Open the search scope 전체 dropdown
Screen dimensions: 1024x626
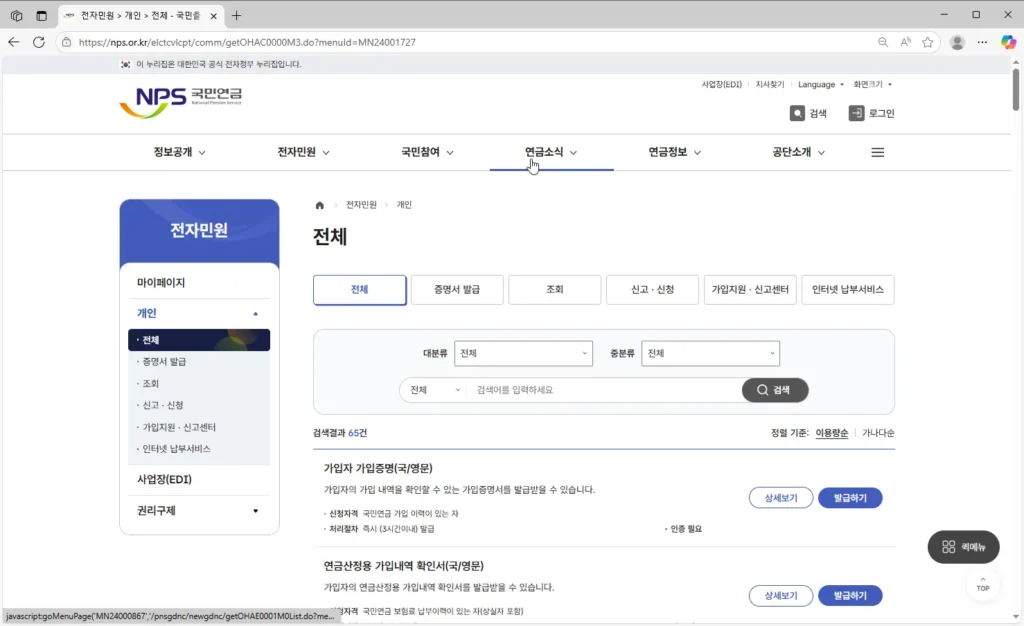(x=434, y=390)
